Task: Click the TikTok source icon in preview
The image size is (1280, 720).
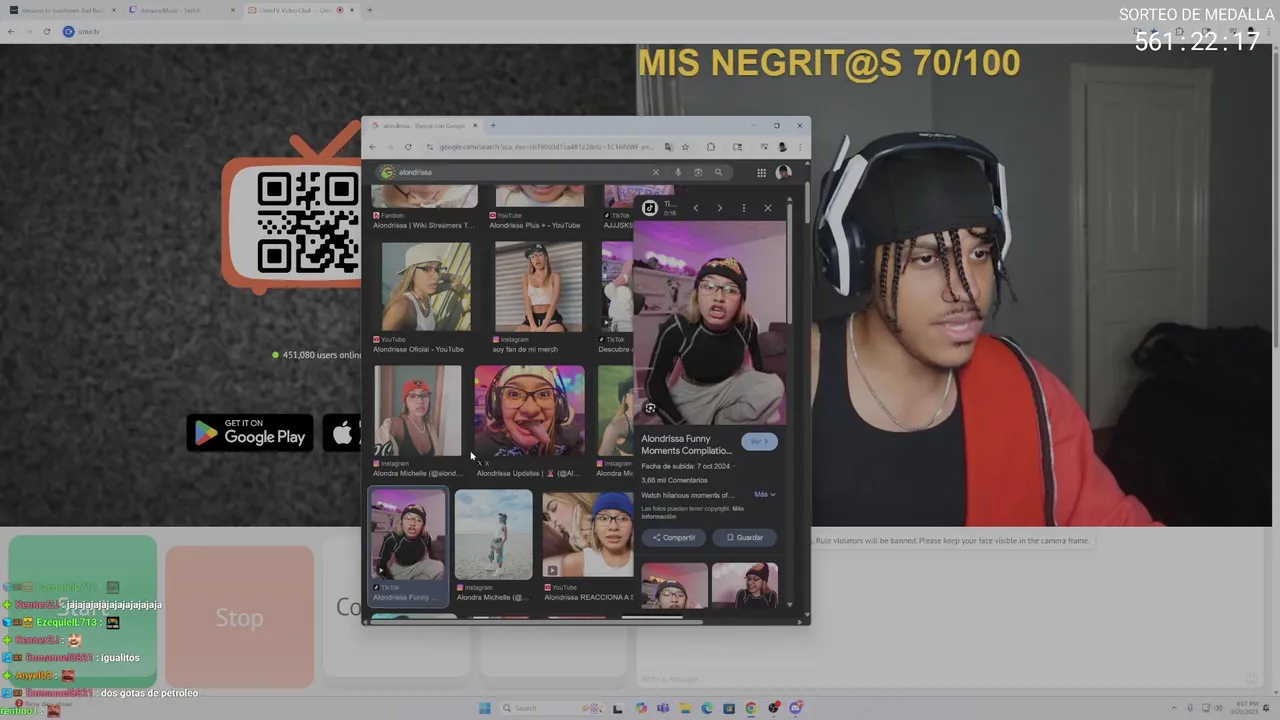Action: point(650,208)
